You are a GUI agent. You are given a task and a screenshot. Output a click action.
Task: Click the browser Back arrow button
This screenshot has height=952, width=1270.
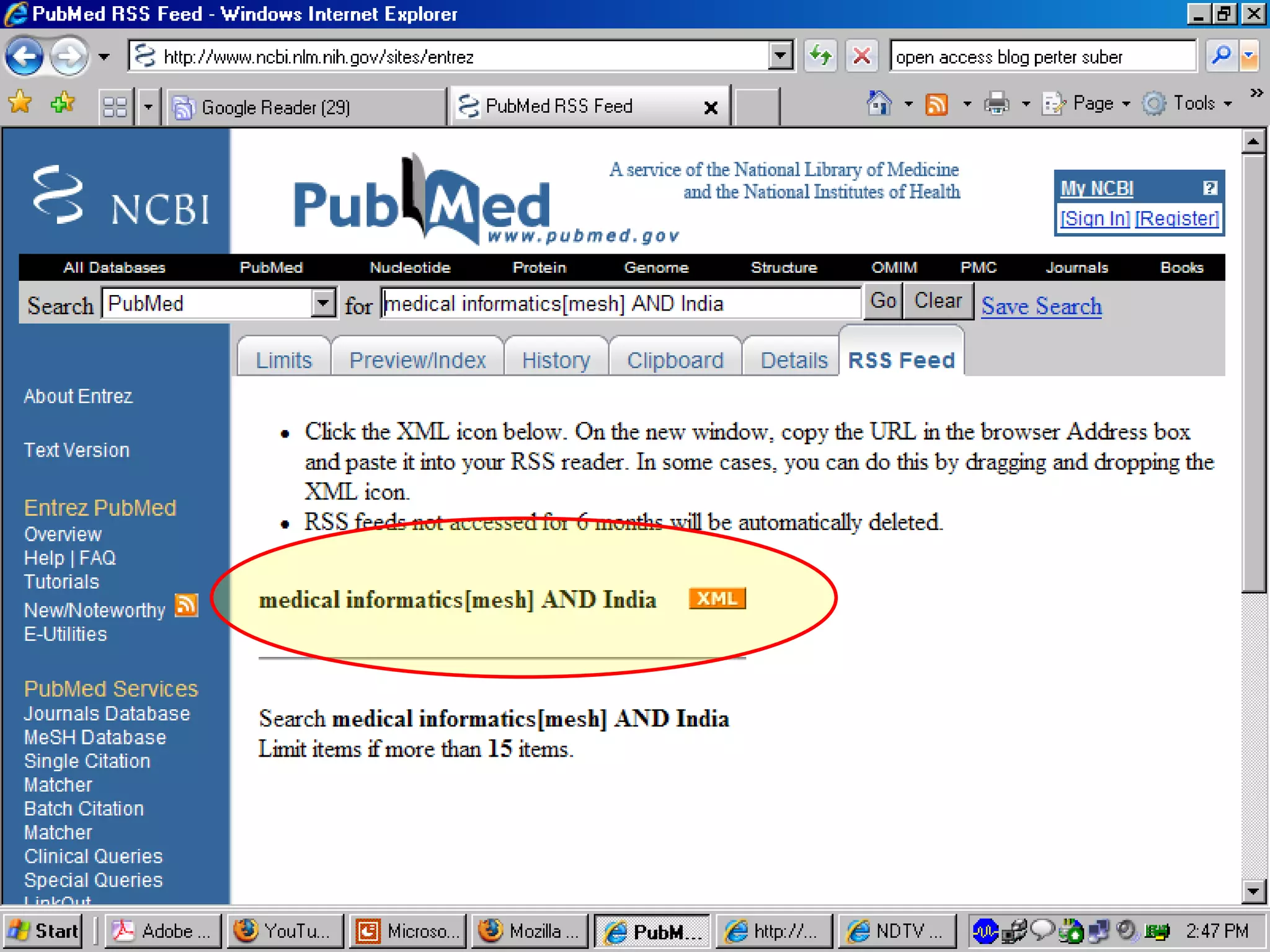click(24, 57)
